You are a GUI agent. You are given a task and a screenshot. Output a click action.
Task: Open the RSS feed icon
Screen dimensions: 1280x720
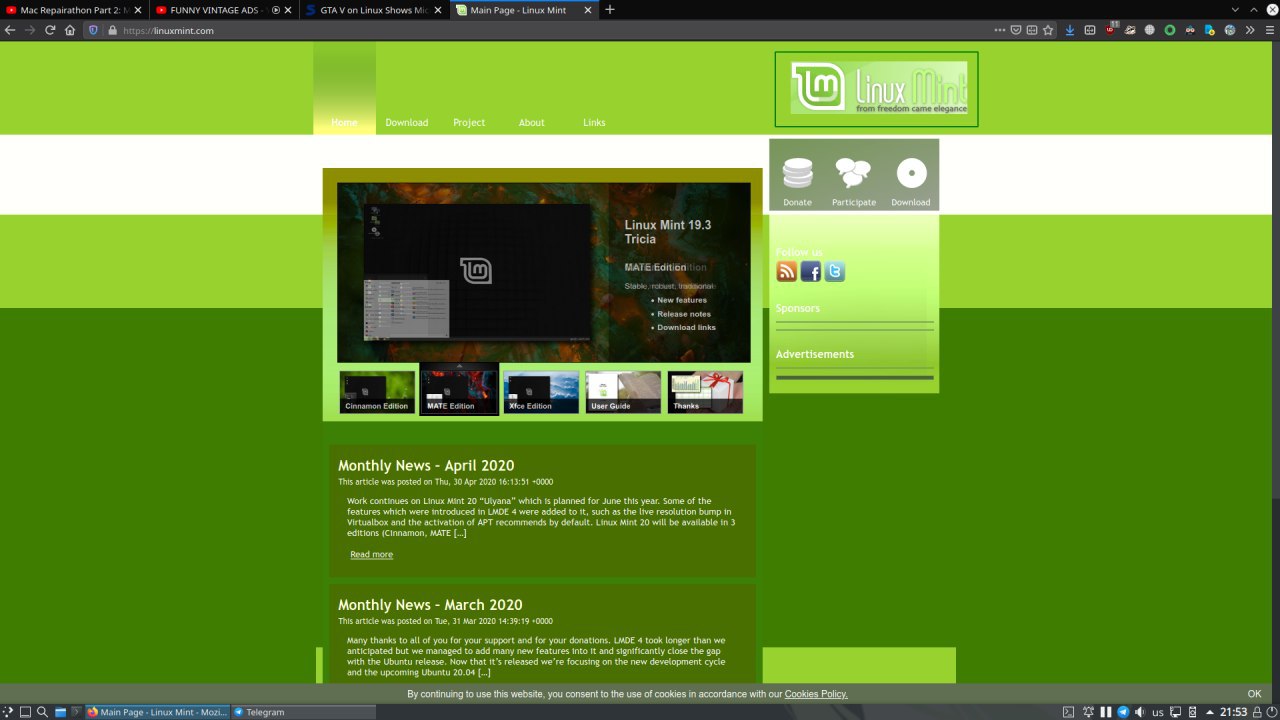coord(787,271)
